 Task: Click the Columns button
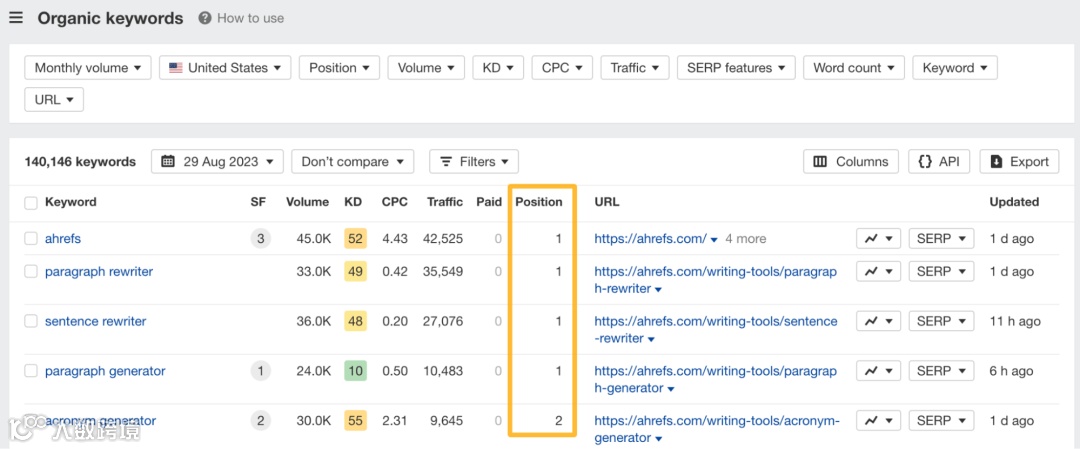pyautogui.click(x=851, y=162)
